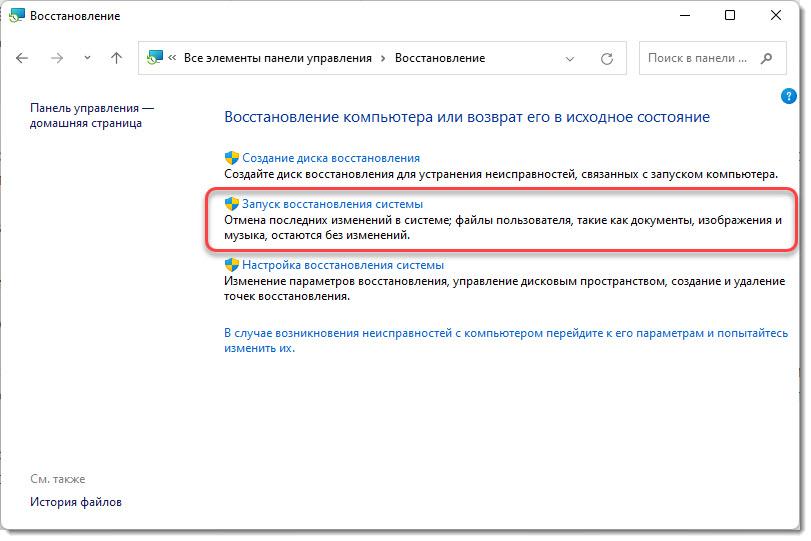Expand the double-chevron at address bar start
This screenshot has width=811, height=541.
click(173, 58)
